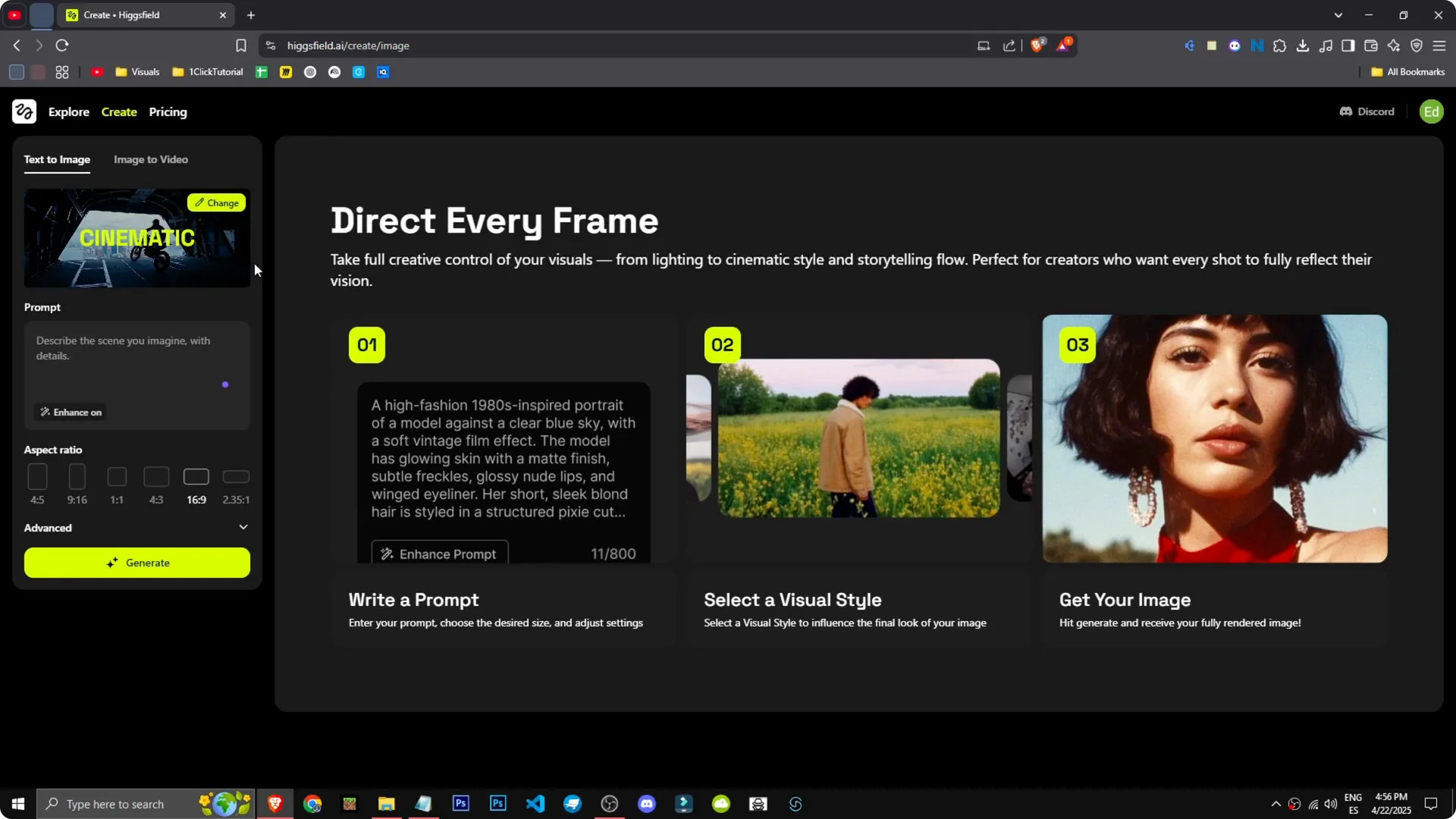The width and height of the screenshot is (1456, 819).
Task: Open the Brave hamburger menu
Action: point(1439,45)
